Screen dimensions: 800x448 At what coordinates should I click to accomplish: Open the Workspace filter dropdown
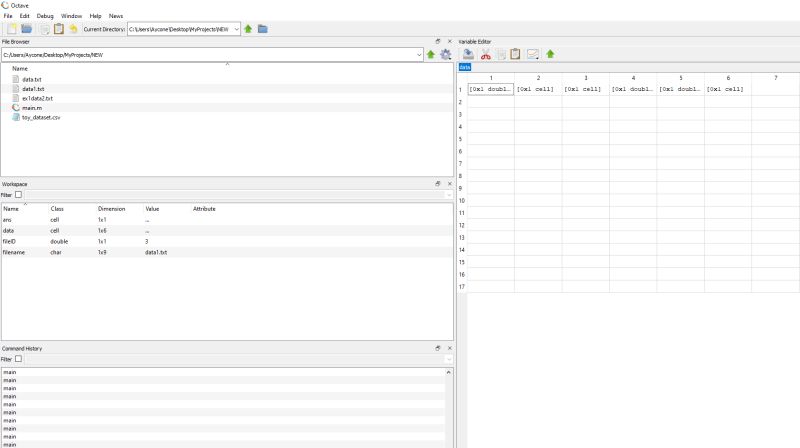(449, 195)
